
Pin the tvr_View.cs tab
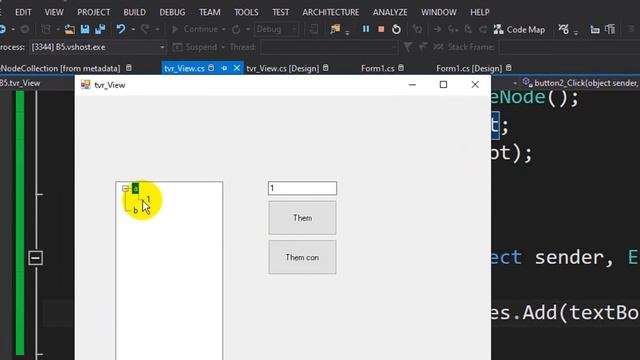click(224, 68)
